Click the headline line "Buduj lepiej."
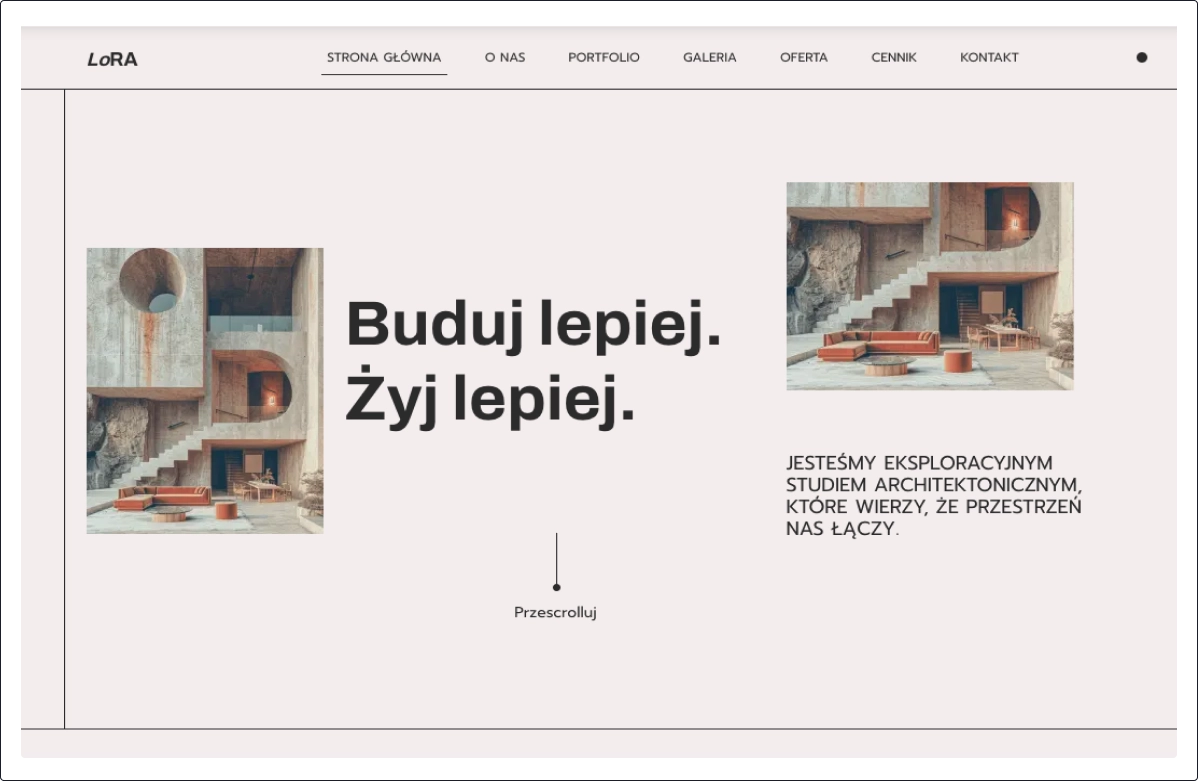The width and height of the screenshot is (1198, 781). coord(532,325)
